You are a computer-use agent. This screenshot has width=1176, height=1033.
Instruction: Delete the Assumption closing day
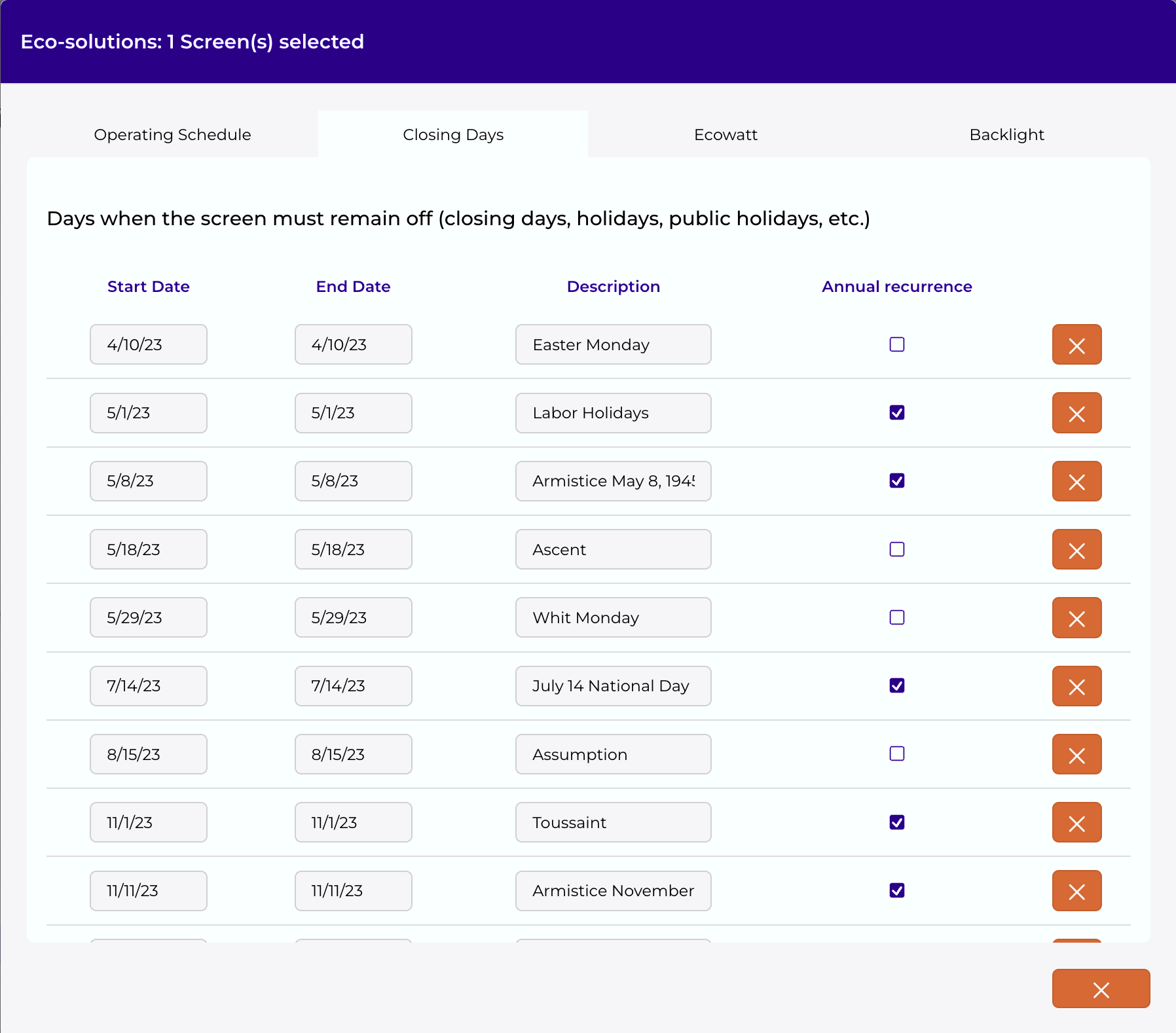pos(1076,754)
